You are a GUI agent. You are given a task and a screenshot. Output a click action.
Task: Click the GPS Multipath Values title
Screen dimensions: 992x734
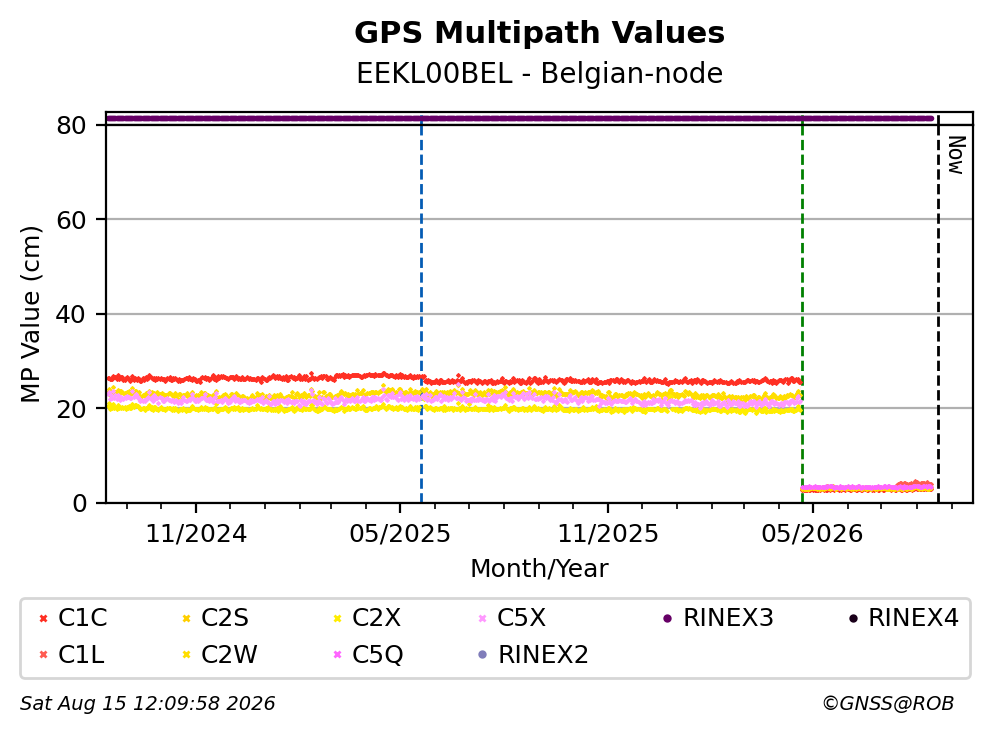[x=539, y=33]
